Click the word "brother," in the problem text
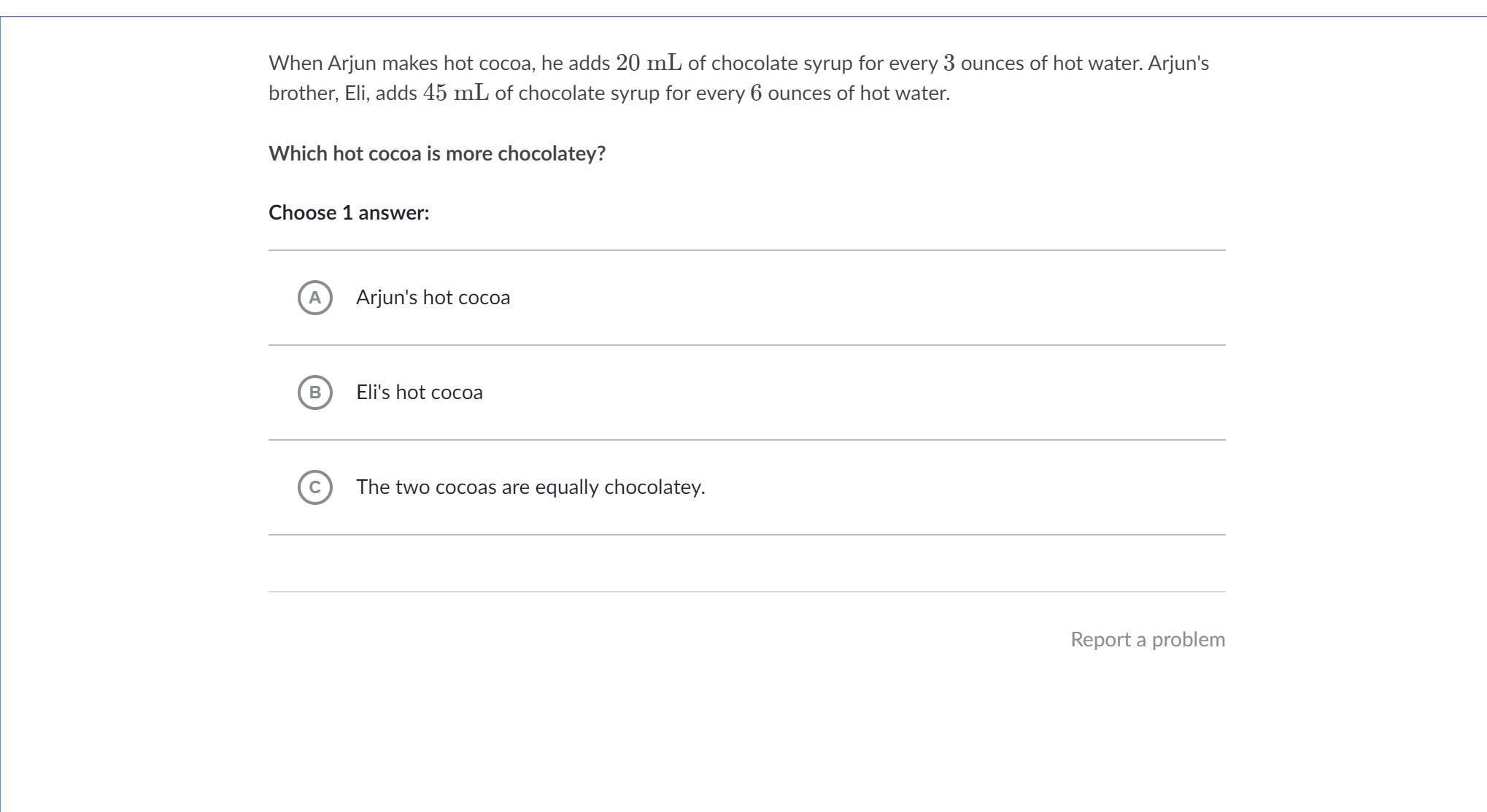The width and height of the screenshot is (1487, 812). (x=304, y=93)
